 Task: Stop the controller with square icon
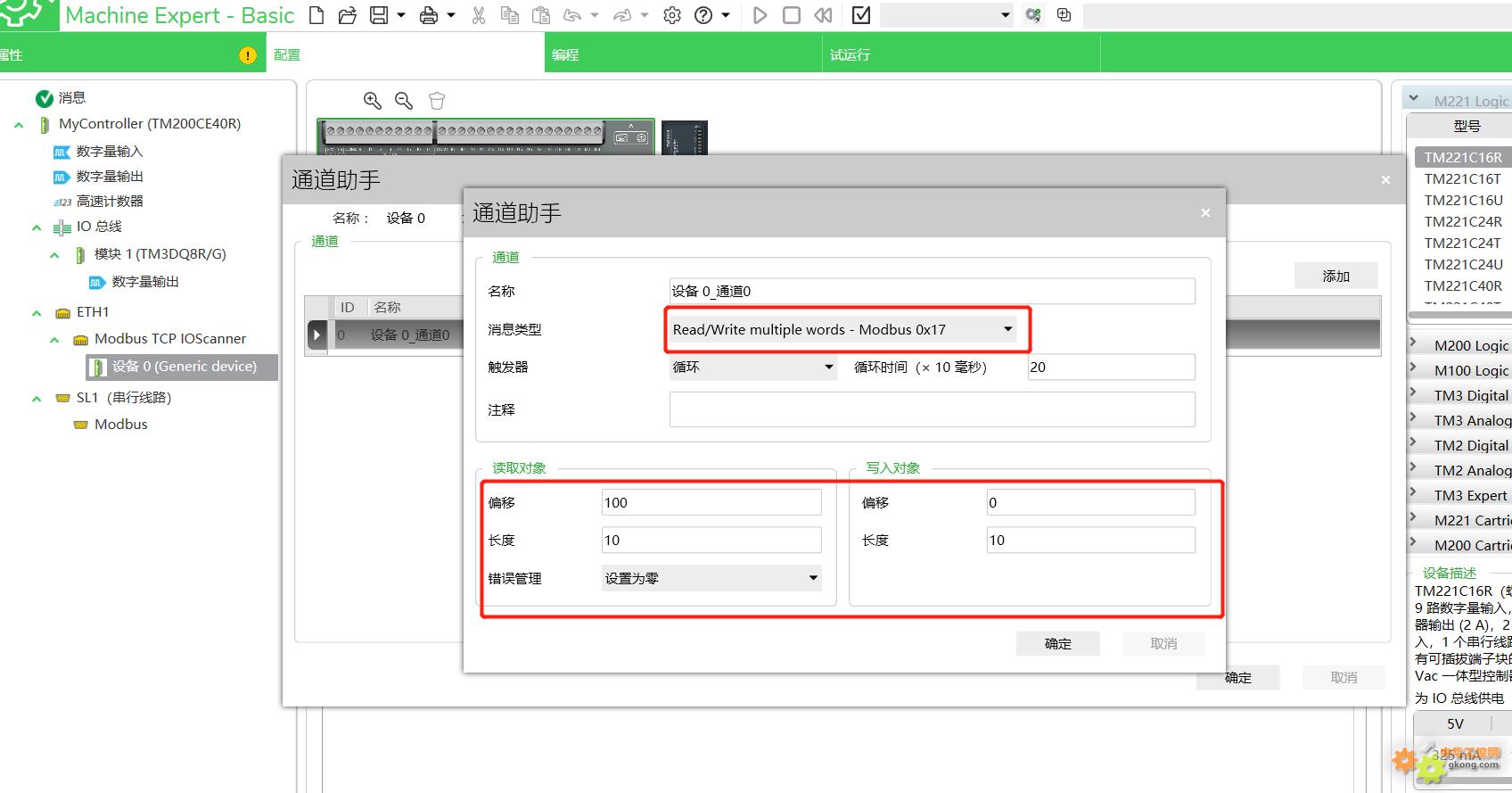point(792,15)
